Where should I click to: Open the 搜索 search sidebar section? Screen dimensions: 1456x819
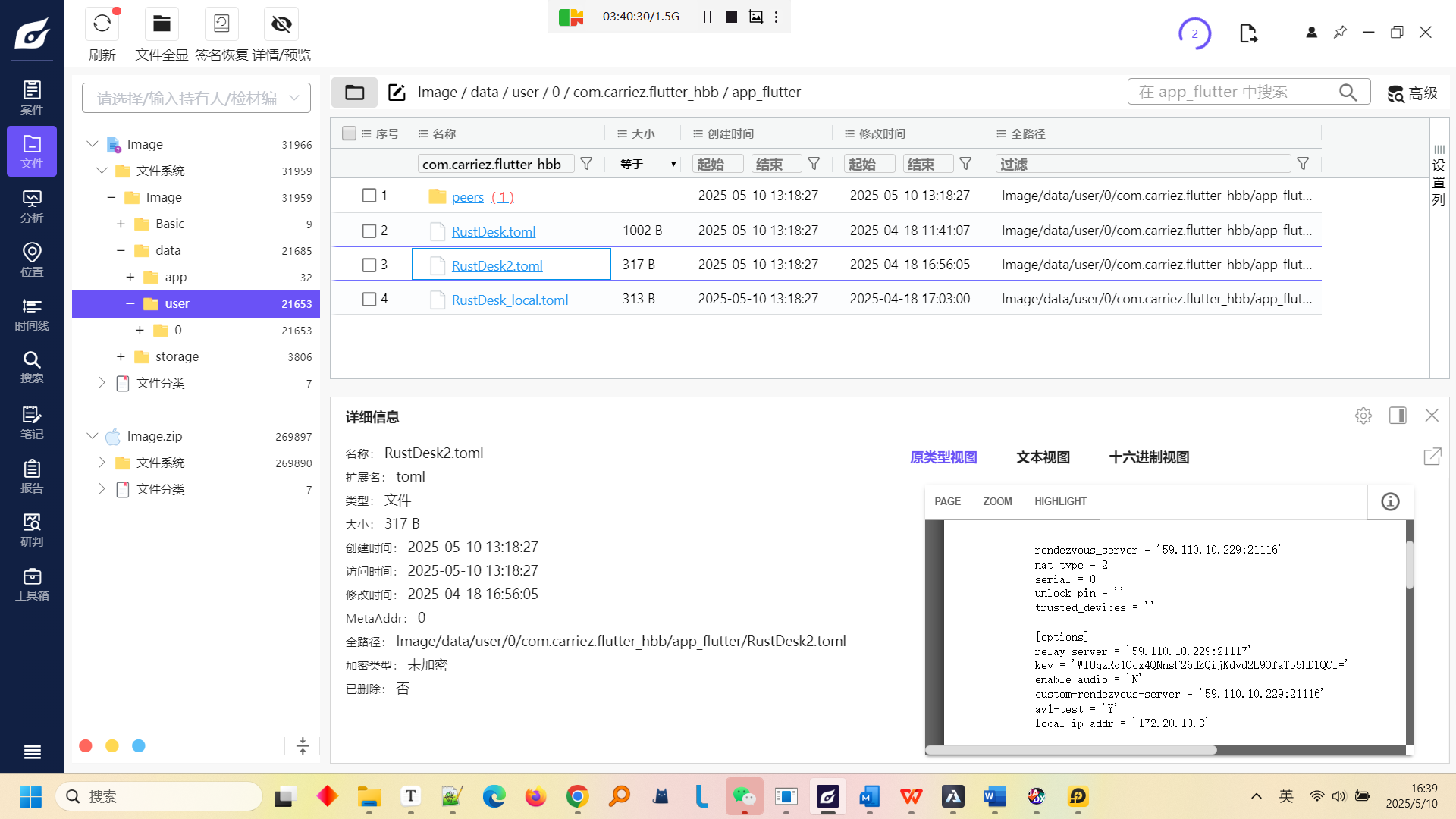point(32,367)
